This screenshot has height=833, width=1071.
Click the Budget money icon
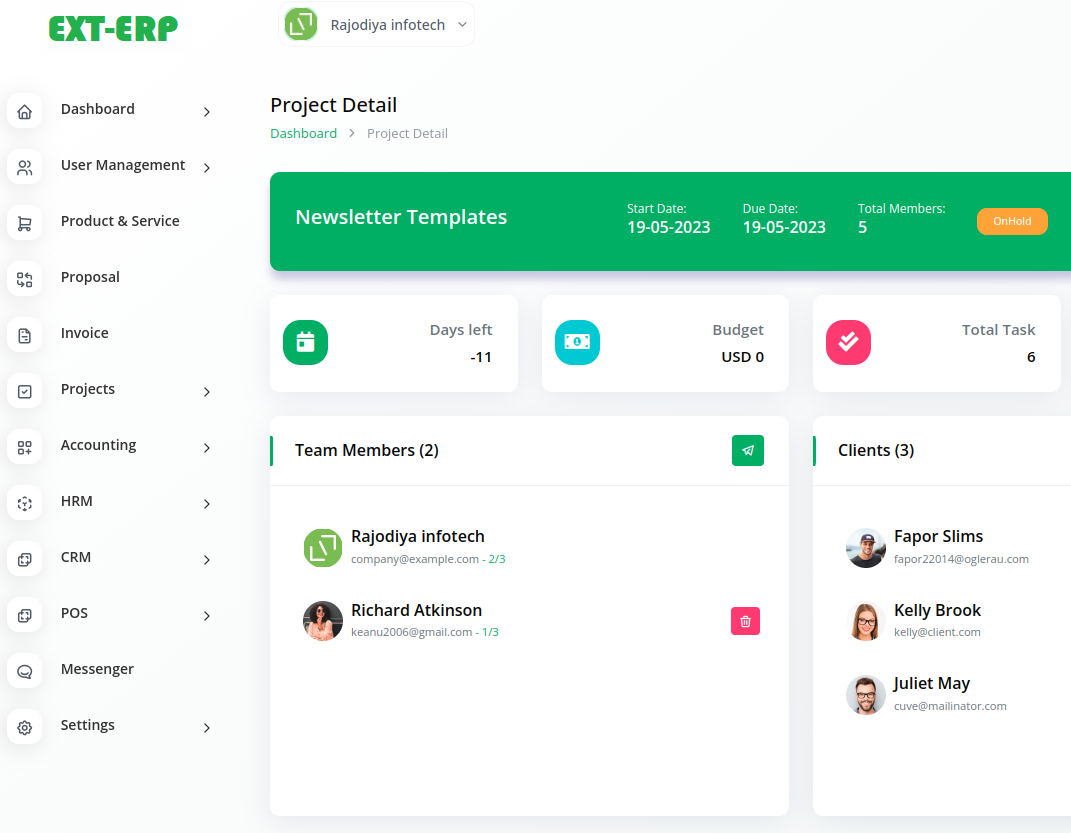tap(577, 342)
